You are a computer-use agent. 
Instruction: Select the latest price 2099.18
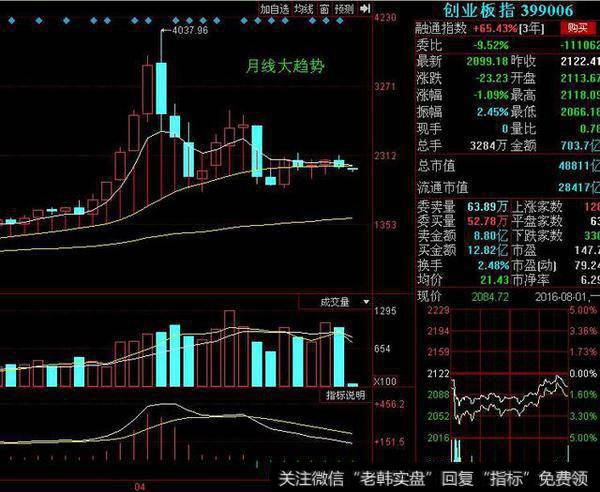pos(488,61)
